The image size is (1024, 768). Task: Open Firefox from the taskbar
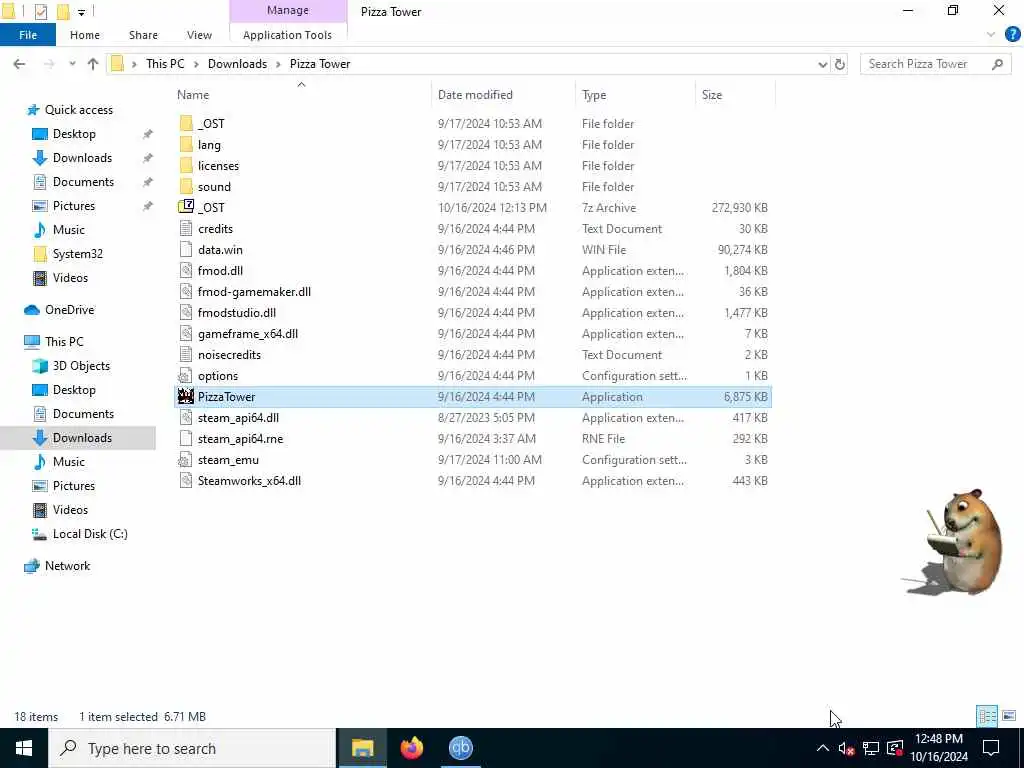411,748
